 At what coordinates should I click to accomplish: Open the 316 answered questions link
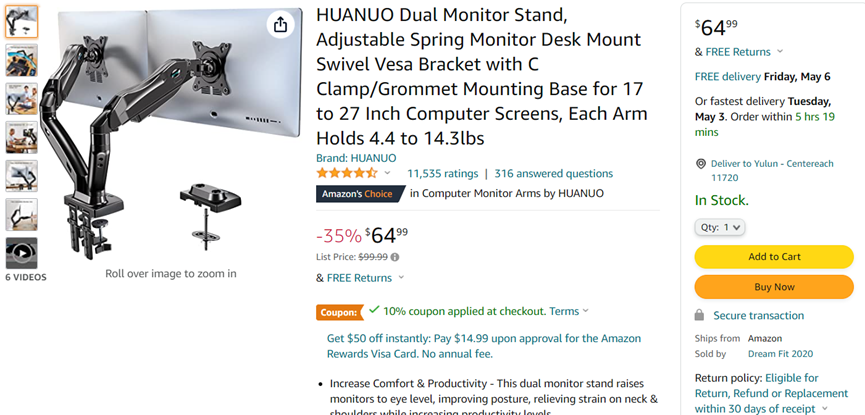click(553, 173)
